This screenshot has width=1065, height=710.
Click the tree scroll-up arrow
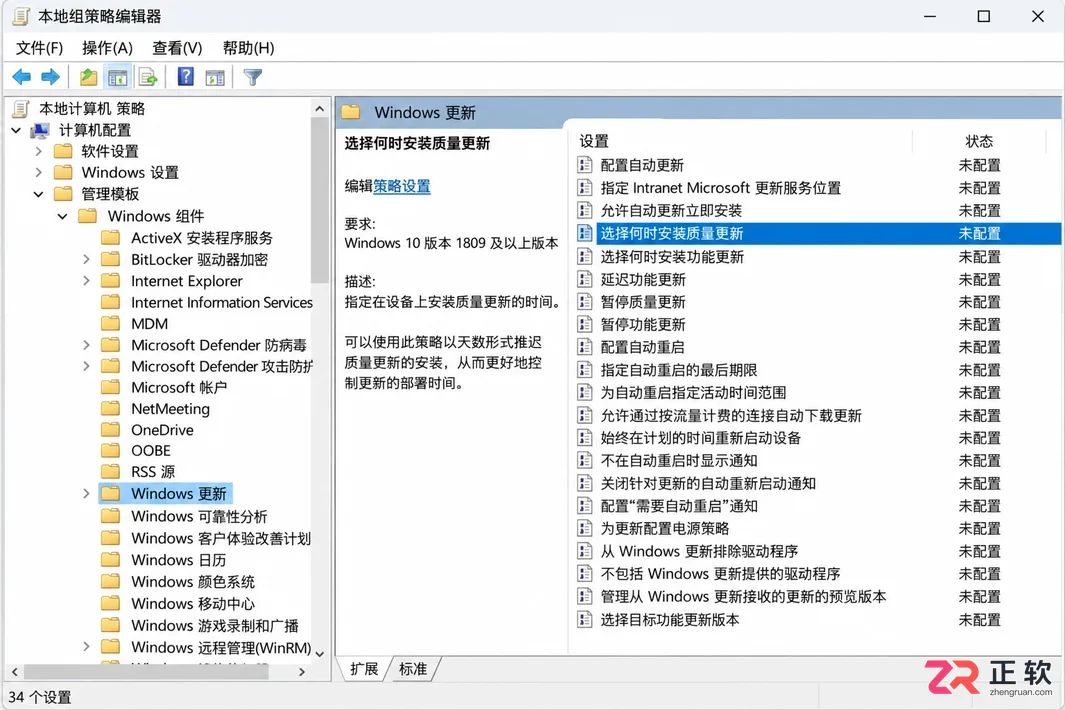(x=320, y=108)
